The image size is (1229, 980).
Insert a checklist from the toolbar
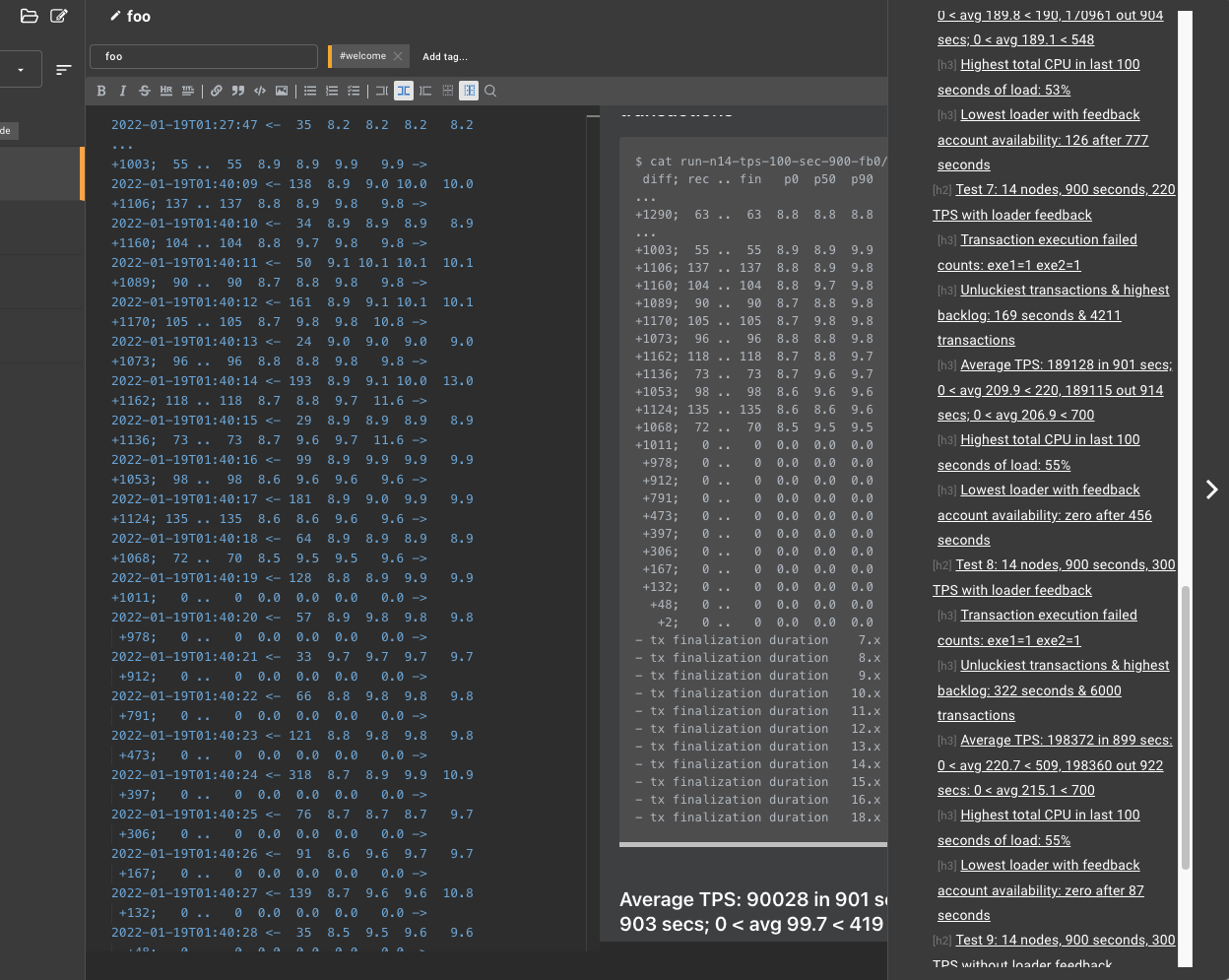point(354,91)
